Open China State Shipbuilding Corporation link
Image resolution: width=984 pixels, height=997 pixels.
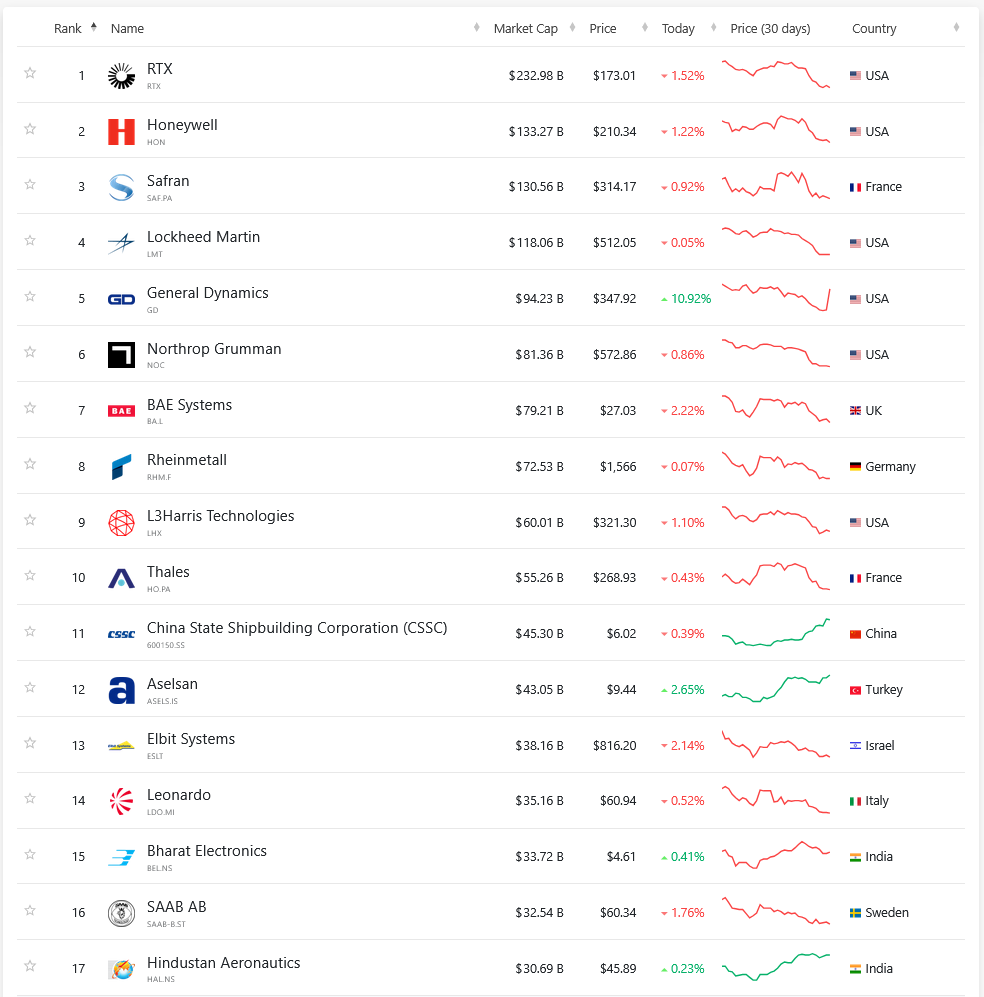tap(296, 628)
